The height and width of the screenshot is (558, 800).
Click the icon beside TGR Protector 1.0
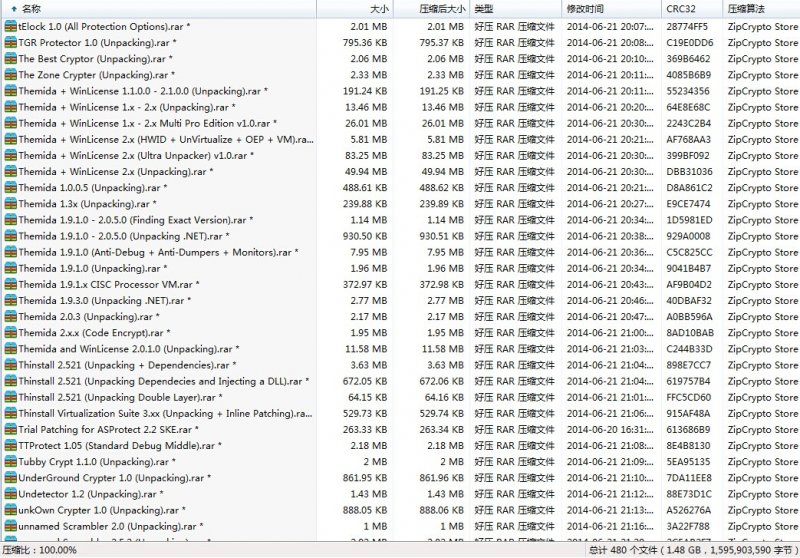pos(10,43)
